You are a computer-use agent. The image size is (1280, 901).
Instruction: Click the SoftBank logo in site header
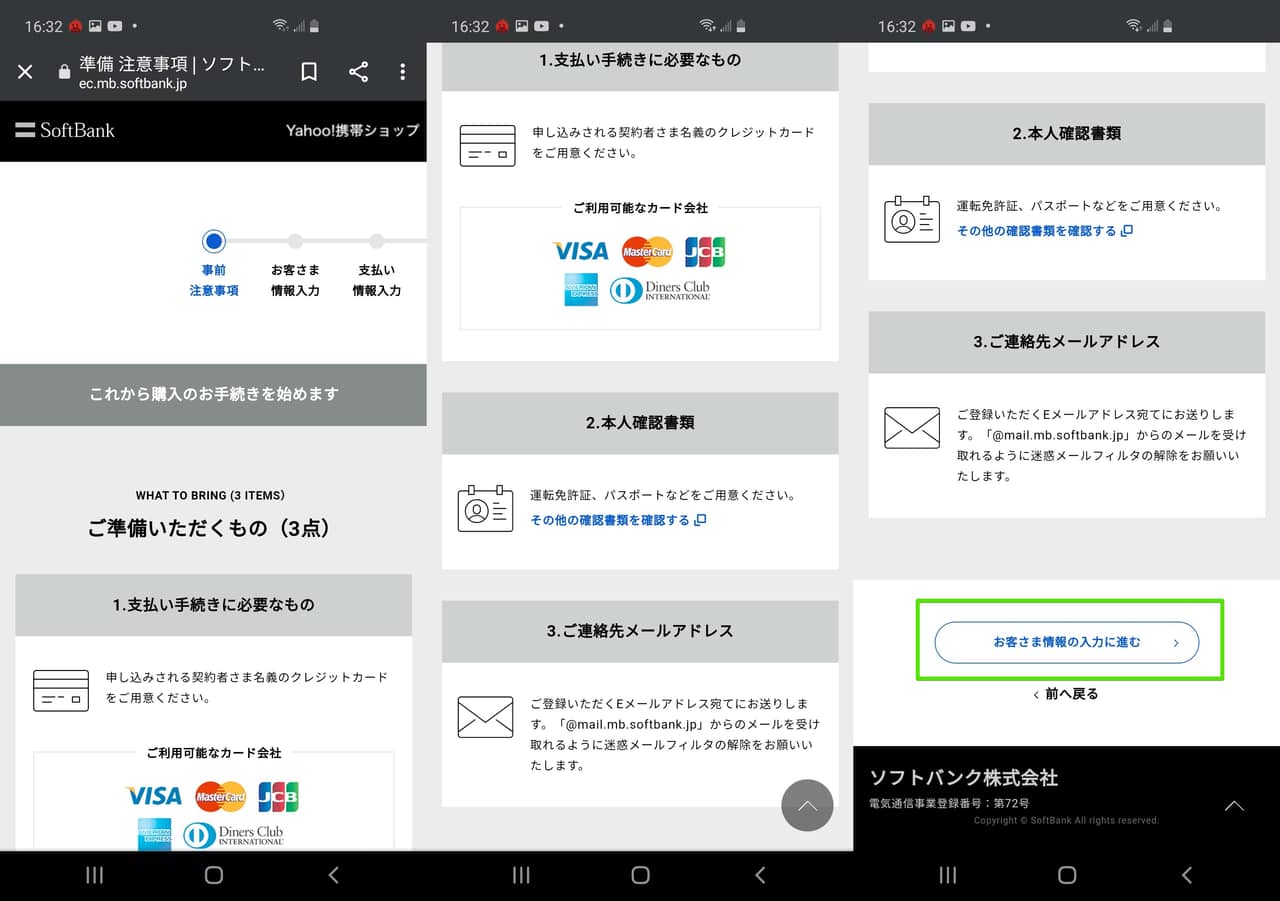tap(65, 130)
